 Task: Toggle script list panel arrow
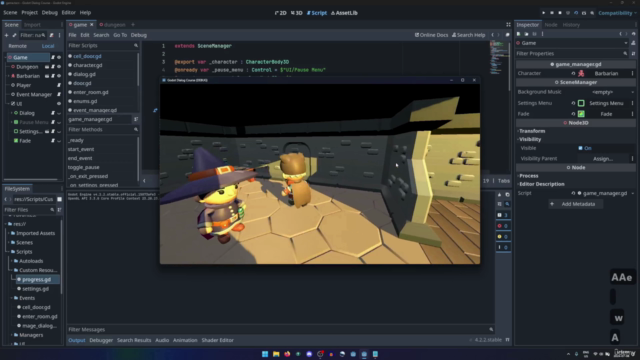click(x=144, y=181)
